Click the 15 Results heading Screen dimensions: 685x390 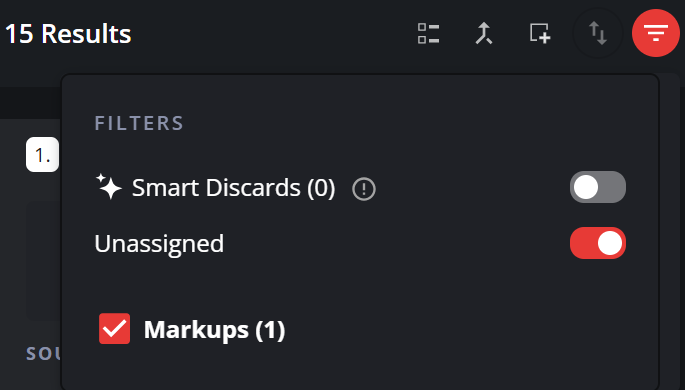click(68, 34)
